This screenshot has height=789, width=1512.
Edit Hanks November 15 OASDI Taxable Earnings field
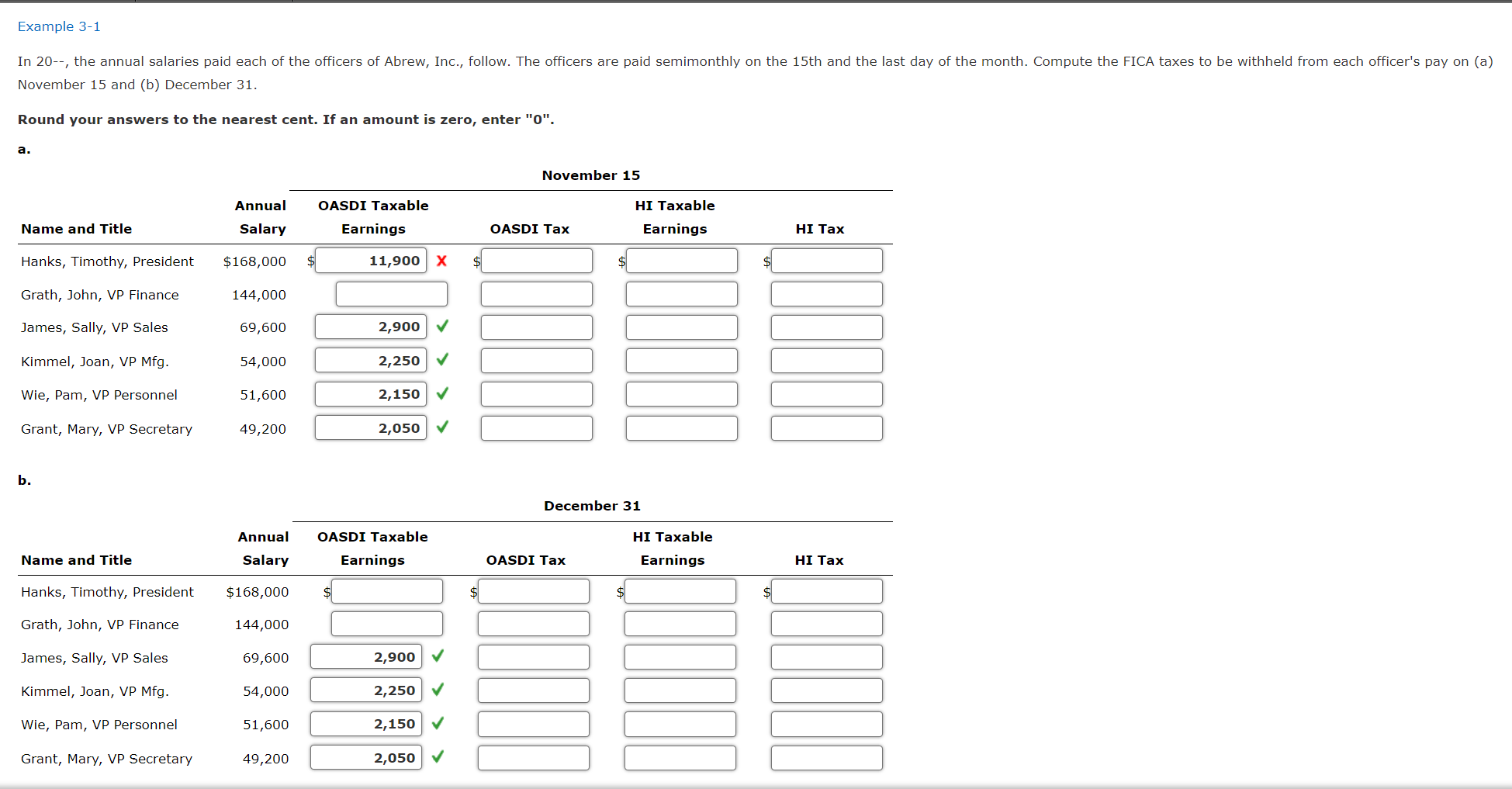pos(371,261)
